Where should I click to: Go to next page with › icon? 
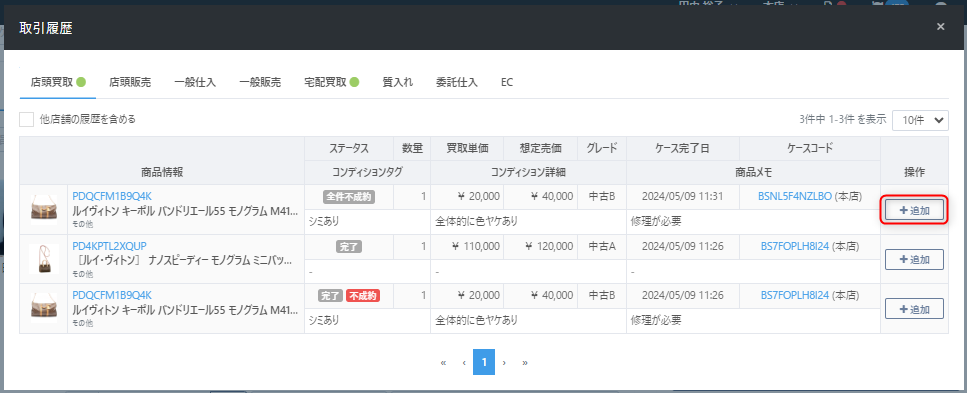point(504,362)
